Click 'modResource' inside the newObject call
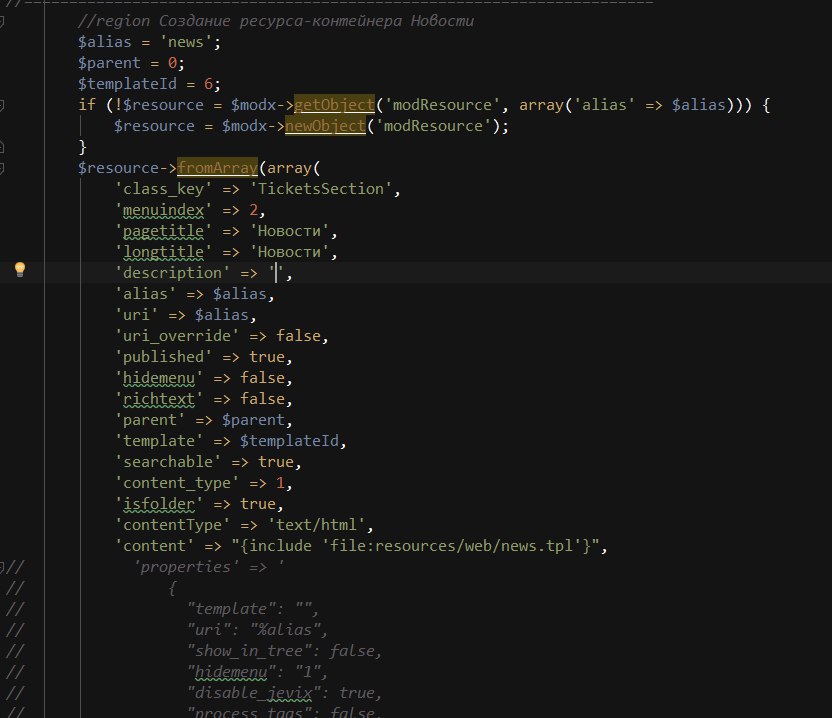Image resolution: width=832 pixels, height=718 pixels. (x=433, y=126)
